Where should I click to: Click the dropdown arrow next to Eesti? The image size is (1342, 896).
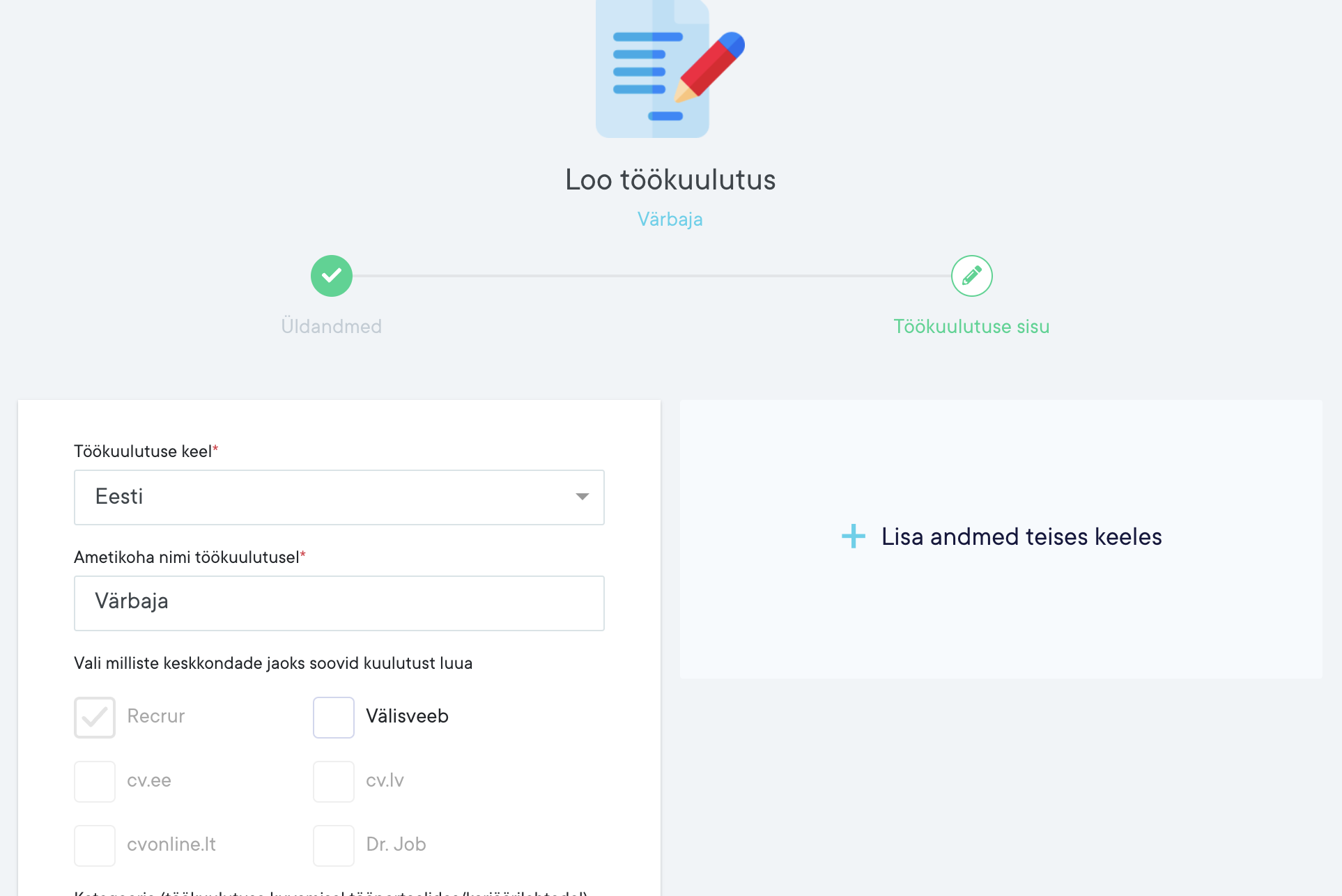582,497
